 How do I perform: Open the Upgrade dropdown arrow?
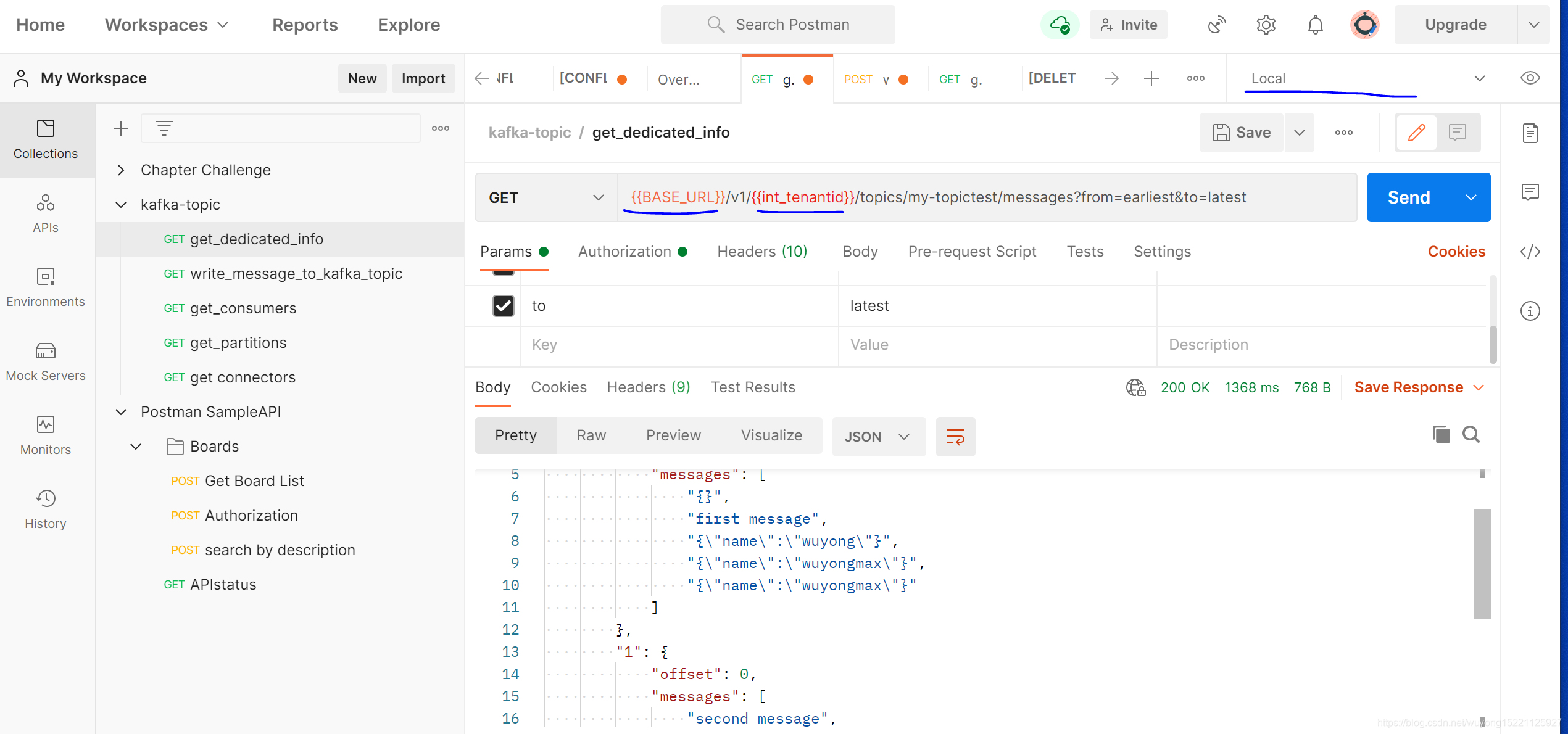pyautogui.click(x=1533, y=25)
